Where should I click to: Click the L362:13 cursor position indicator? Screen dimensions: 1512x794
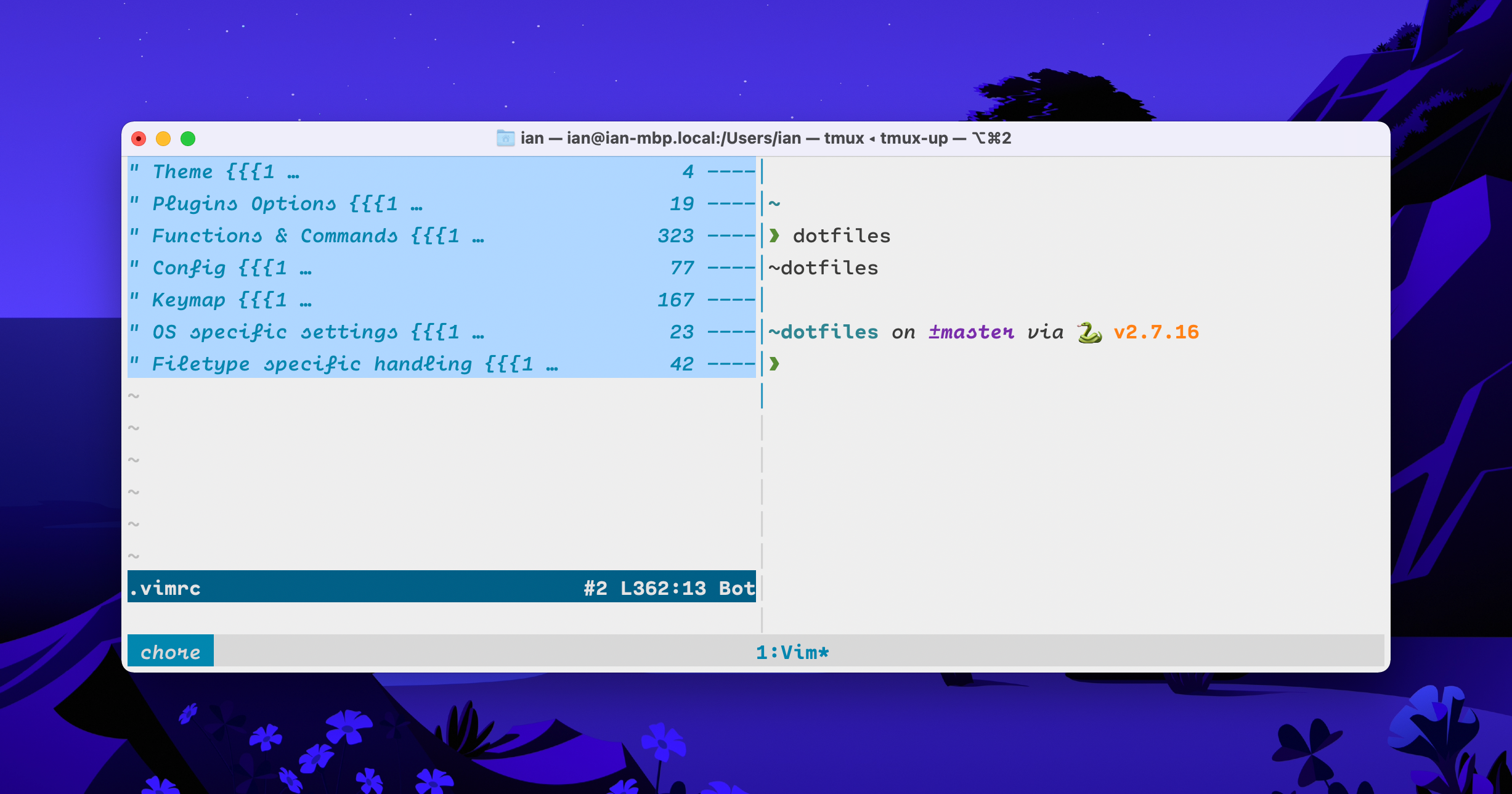coord(663,588)
